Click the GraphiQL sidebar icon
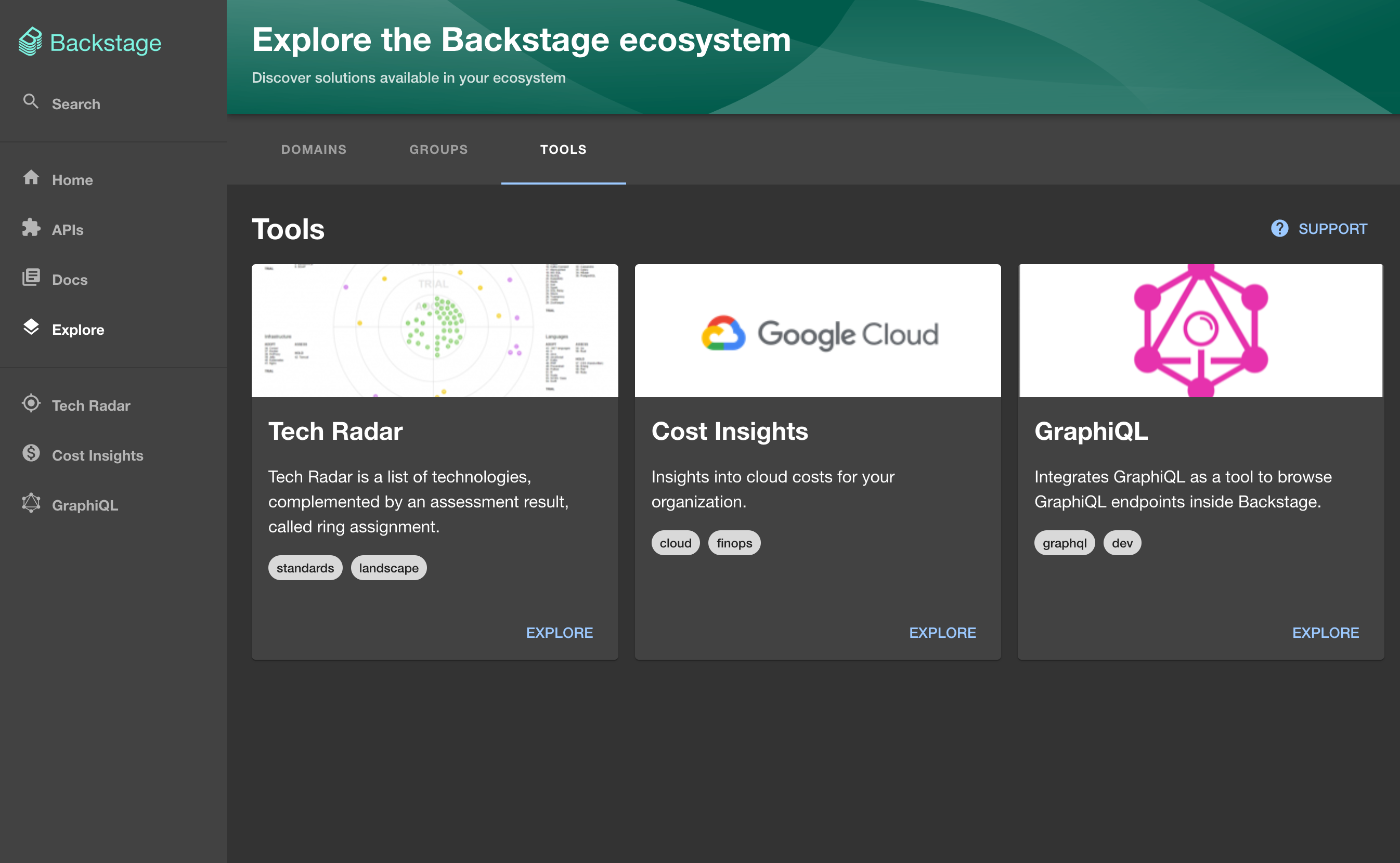The height and width of the screenshot is (863, 1400). [31, 503]
